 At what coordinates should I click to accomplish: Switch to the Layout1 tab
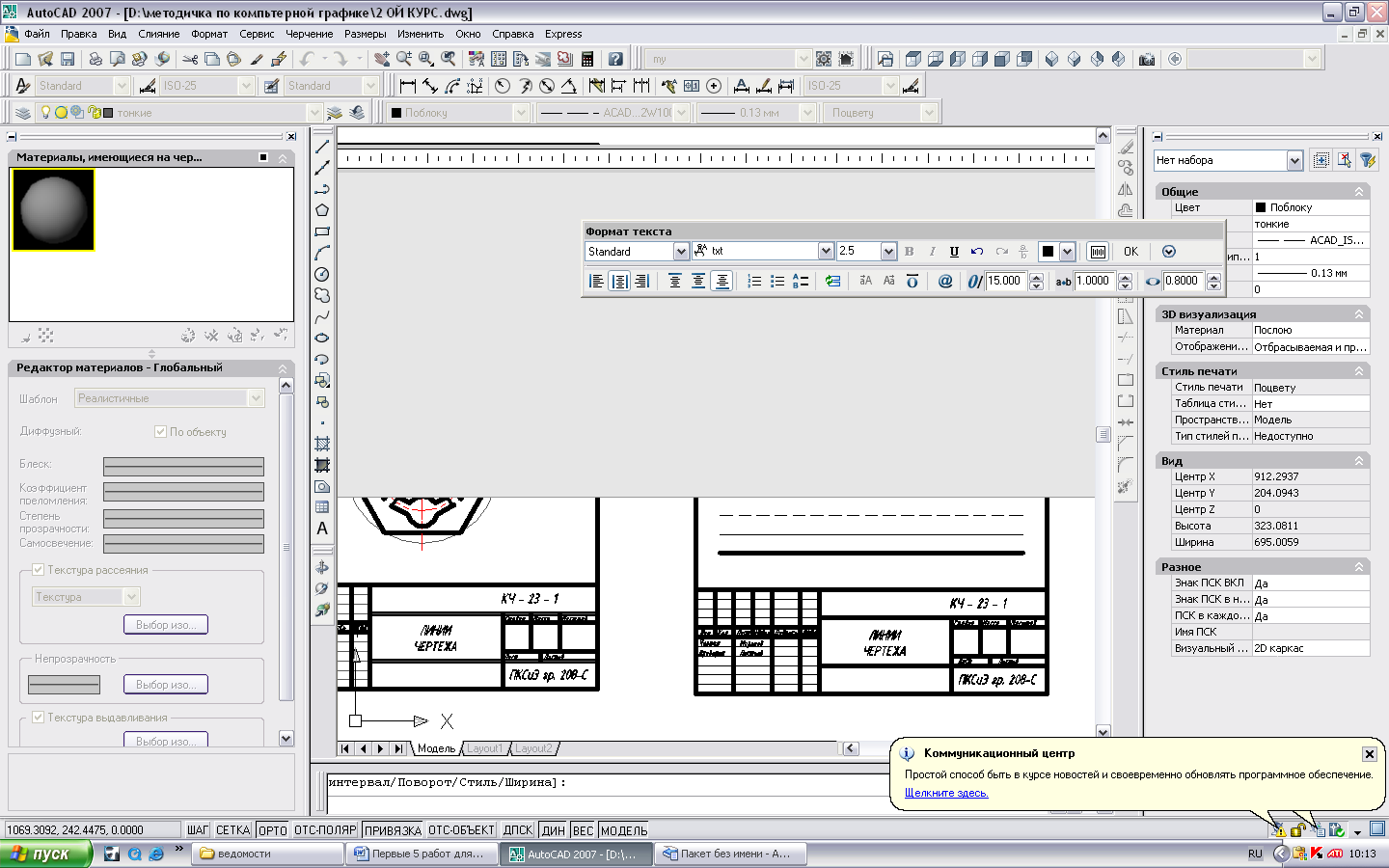tap(484, 748)
